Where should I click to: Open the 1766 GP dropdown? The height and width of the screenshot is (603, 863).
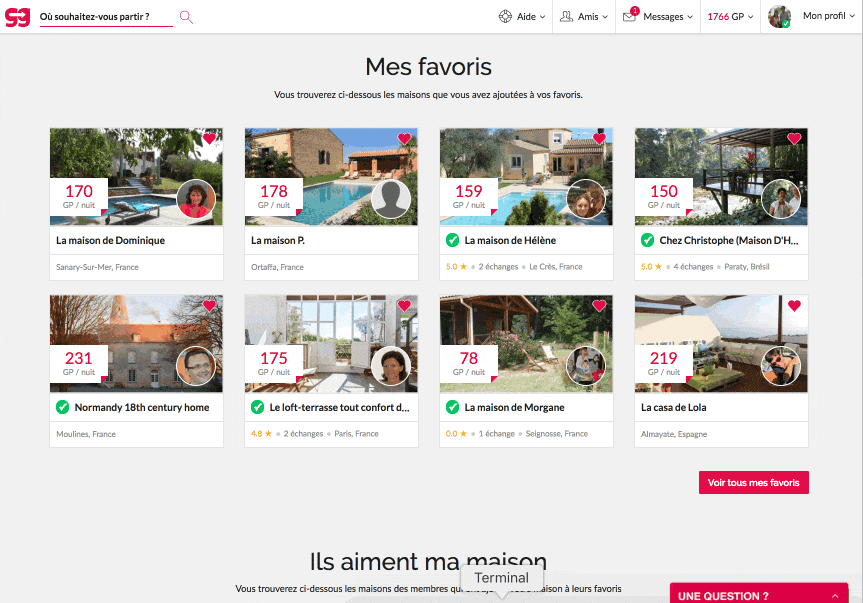click(730, 17)
